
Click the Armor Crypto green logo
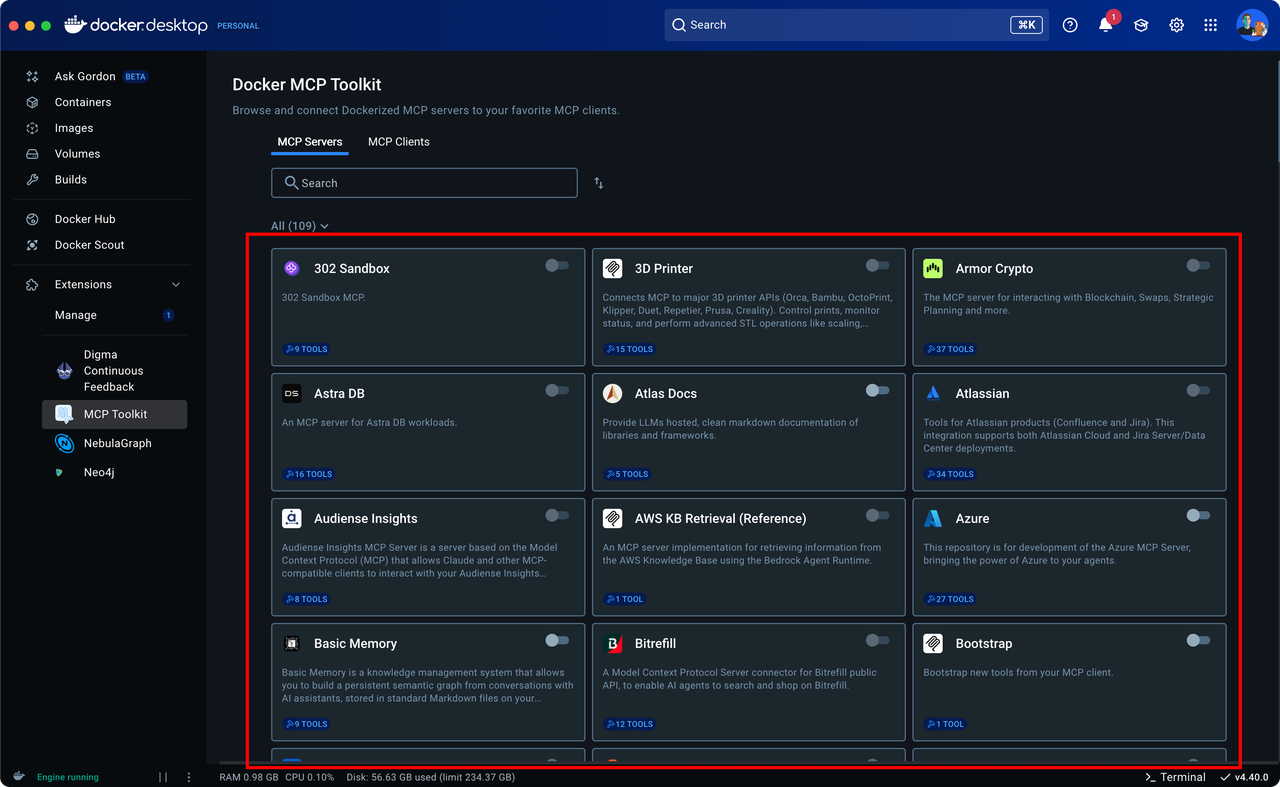[933, 268]
